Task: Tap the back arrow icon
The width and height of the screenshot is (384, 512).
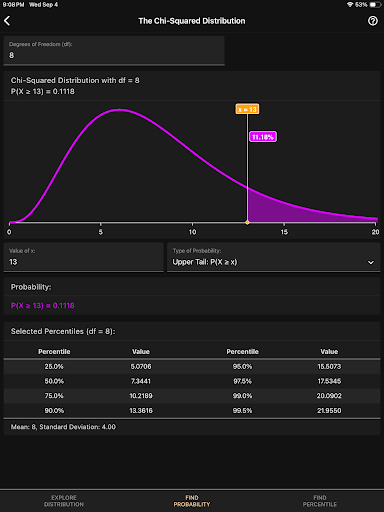Action: tap(7, 21)
